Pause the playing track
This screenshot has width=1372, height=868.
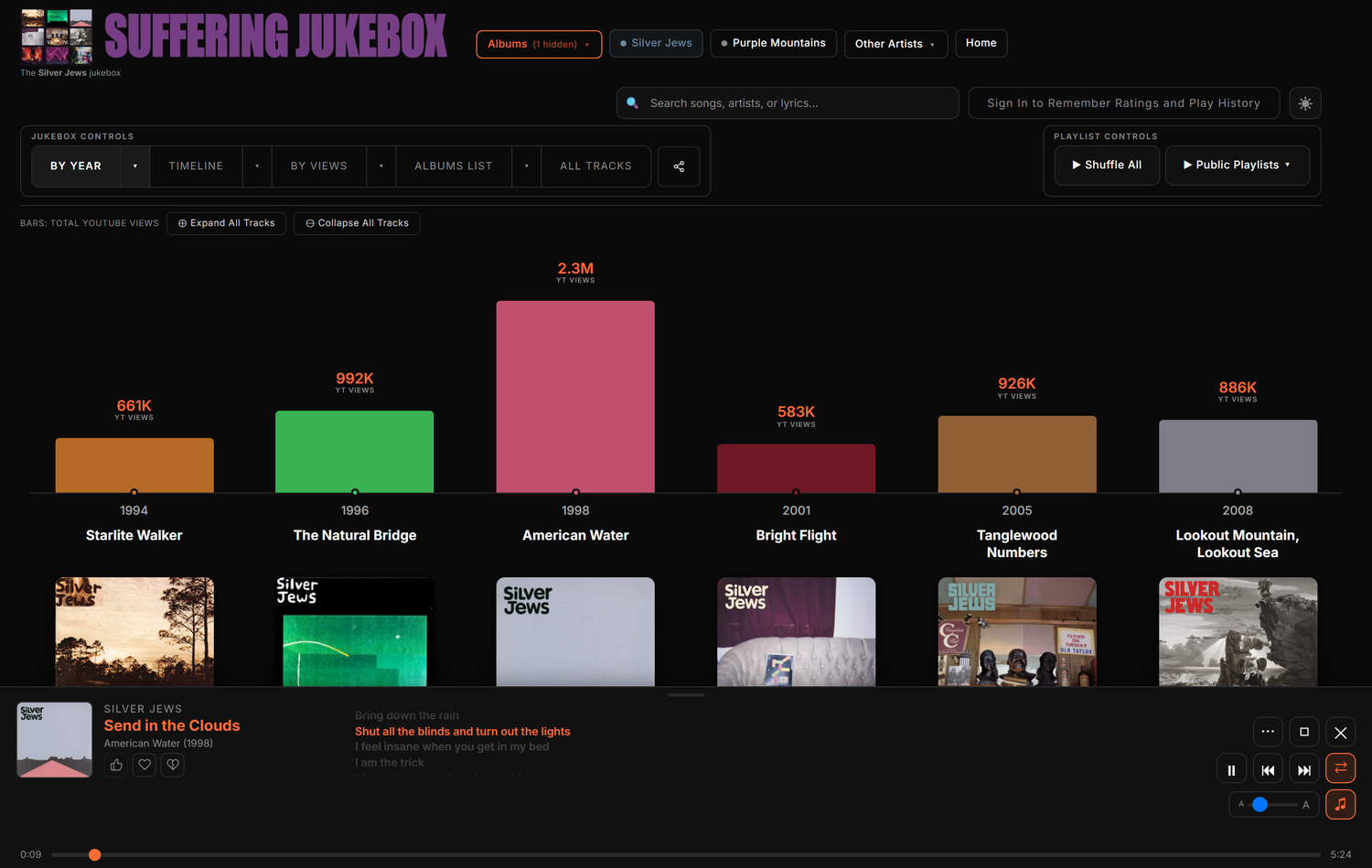pyautogui.click(x=1231, y=770)
